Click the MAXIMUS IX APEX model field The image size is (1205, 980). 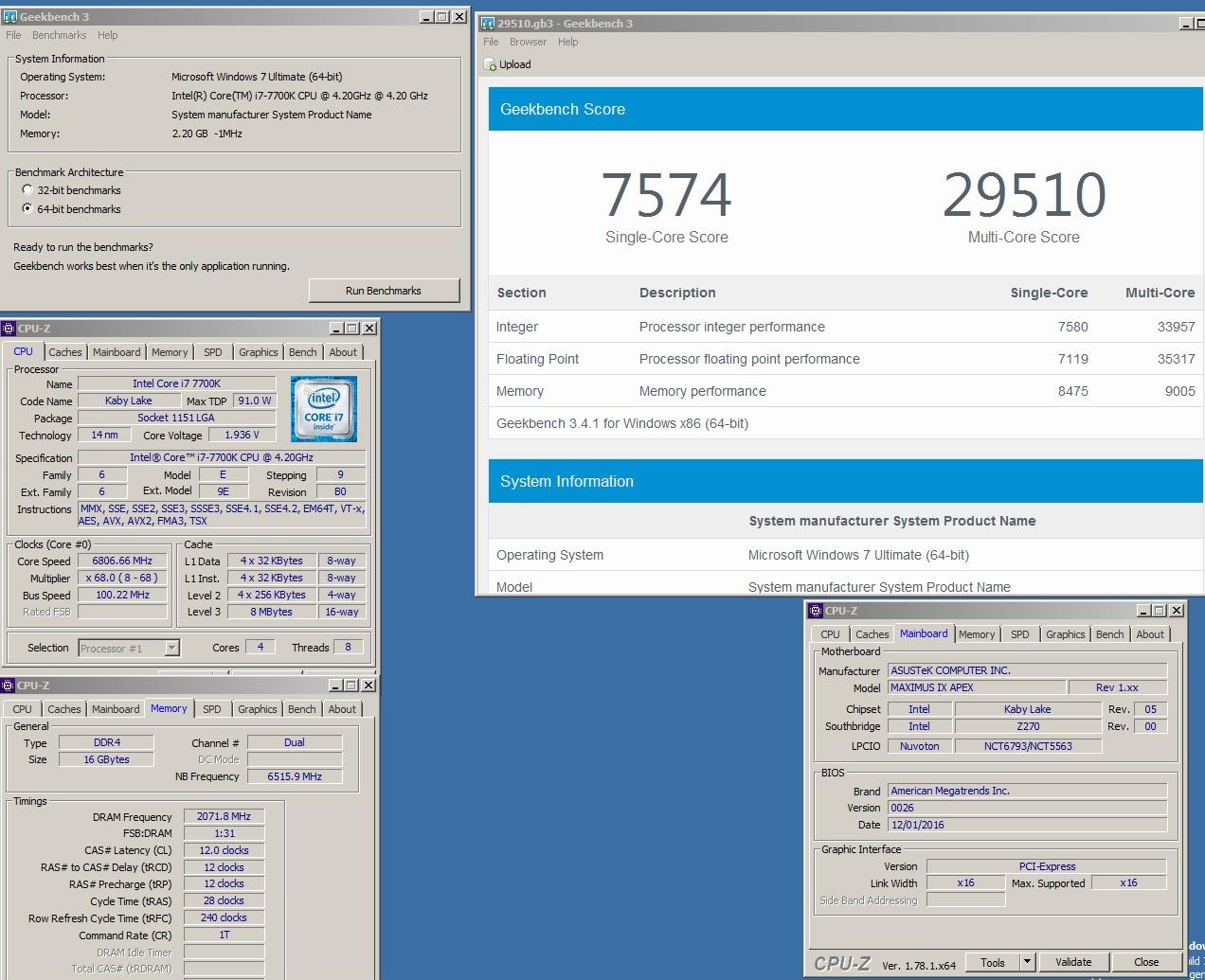(x=976, y=687)
